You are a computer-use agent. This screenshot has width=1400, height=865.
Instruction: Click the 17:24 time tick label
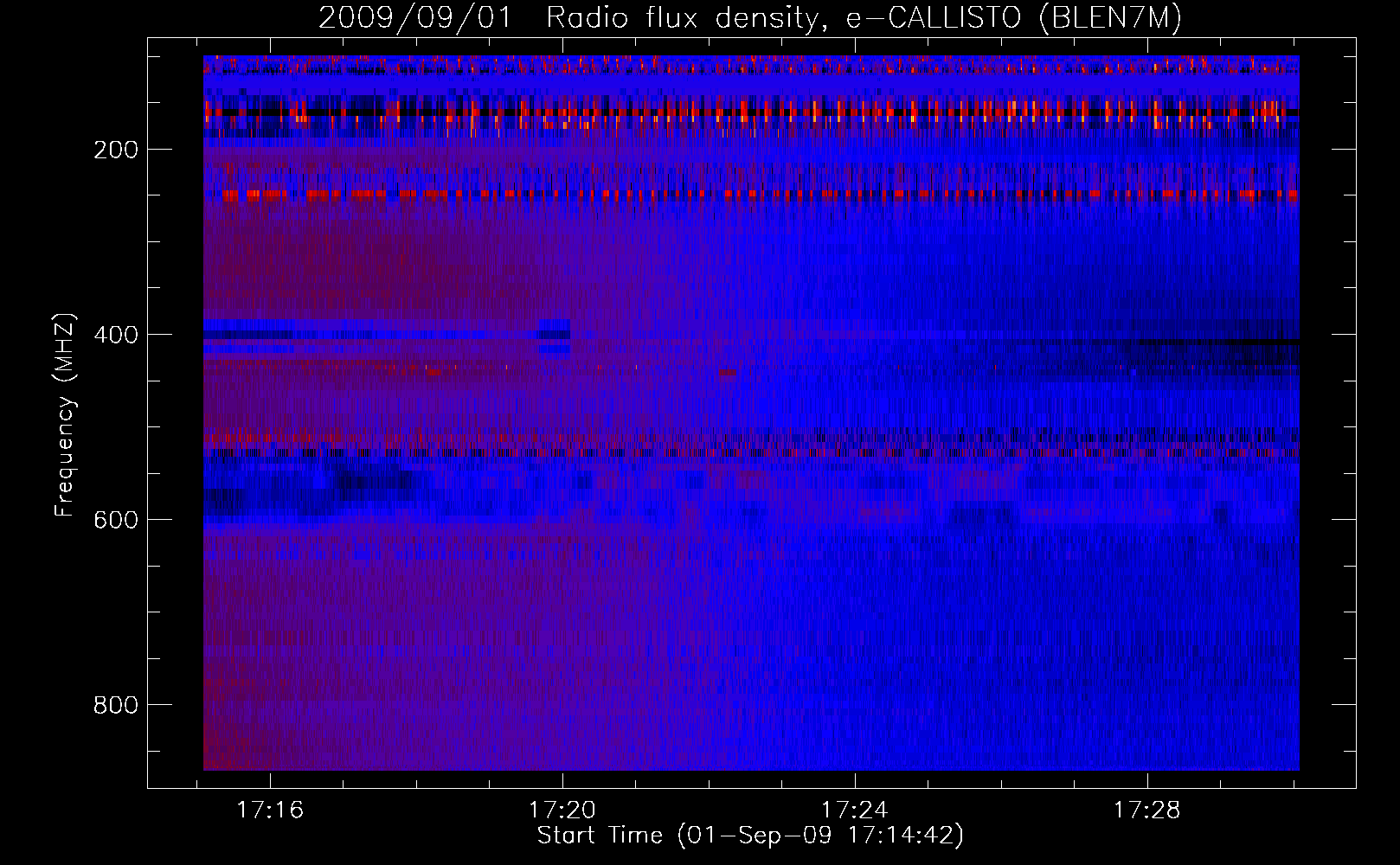[x=855, y=811]
